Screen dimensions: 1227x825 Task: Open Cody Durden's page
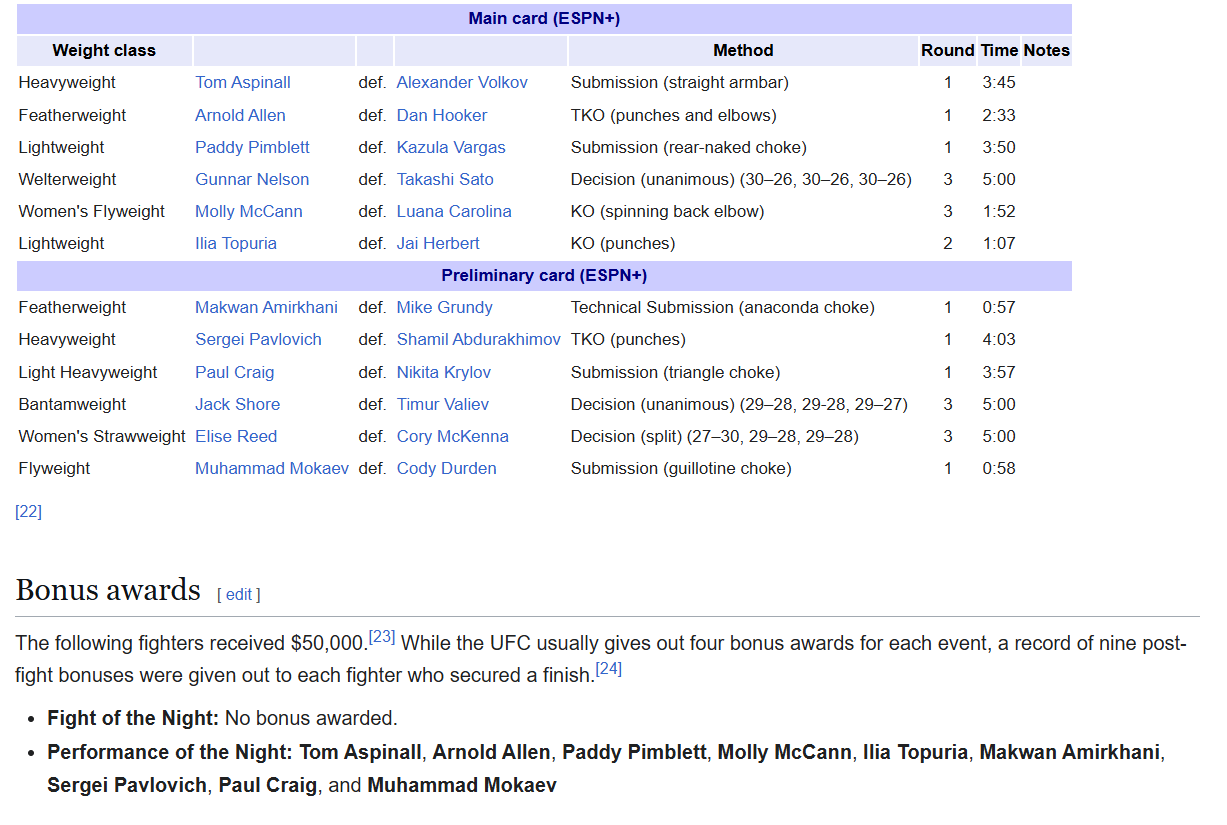tap(447, 468)
